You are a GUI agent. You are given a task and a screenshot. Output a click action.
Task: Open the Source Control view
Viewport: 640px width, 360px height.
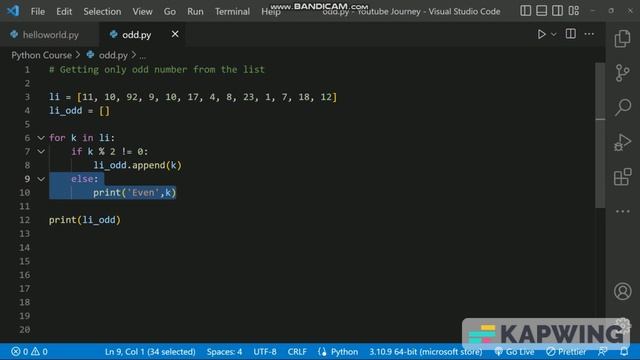point(622,73)
